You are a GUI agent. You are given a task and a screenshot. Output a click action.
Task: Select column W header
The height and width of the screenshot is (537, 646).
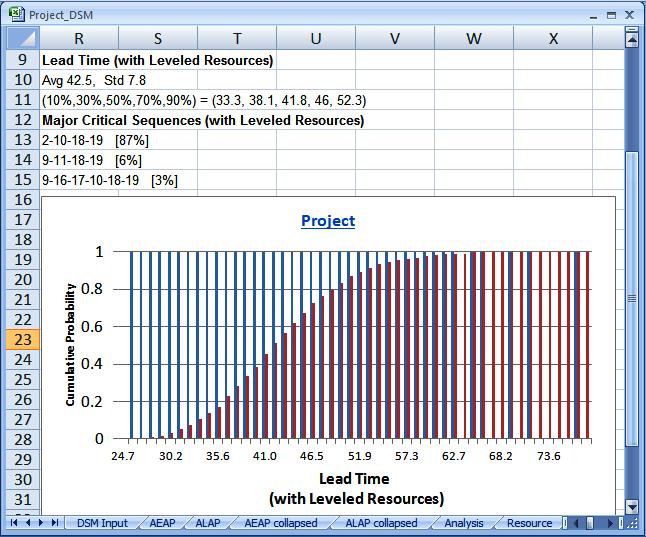[474, 38]
